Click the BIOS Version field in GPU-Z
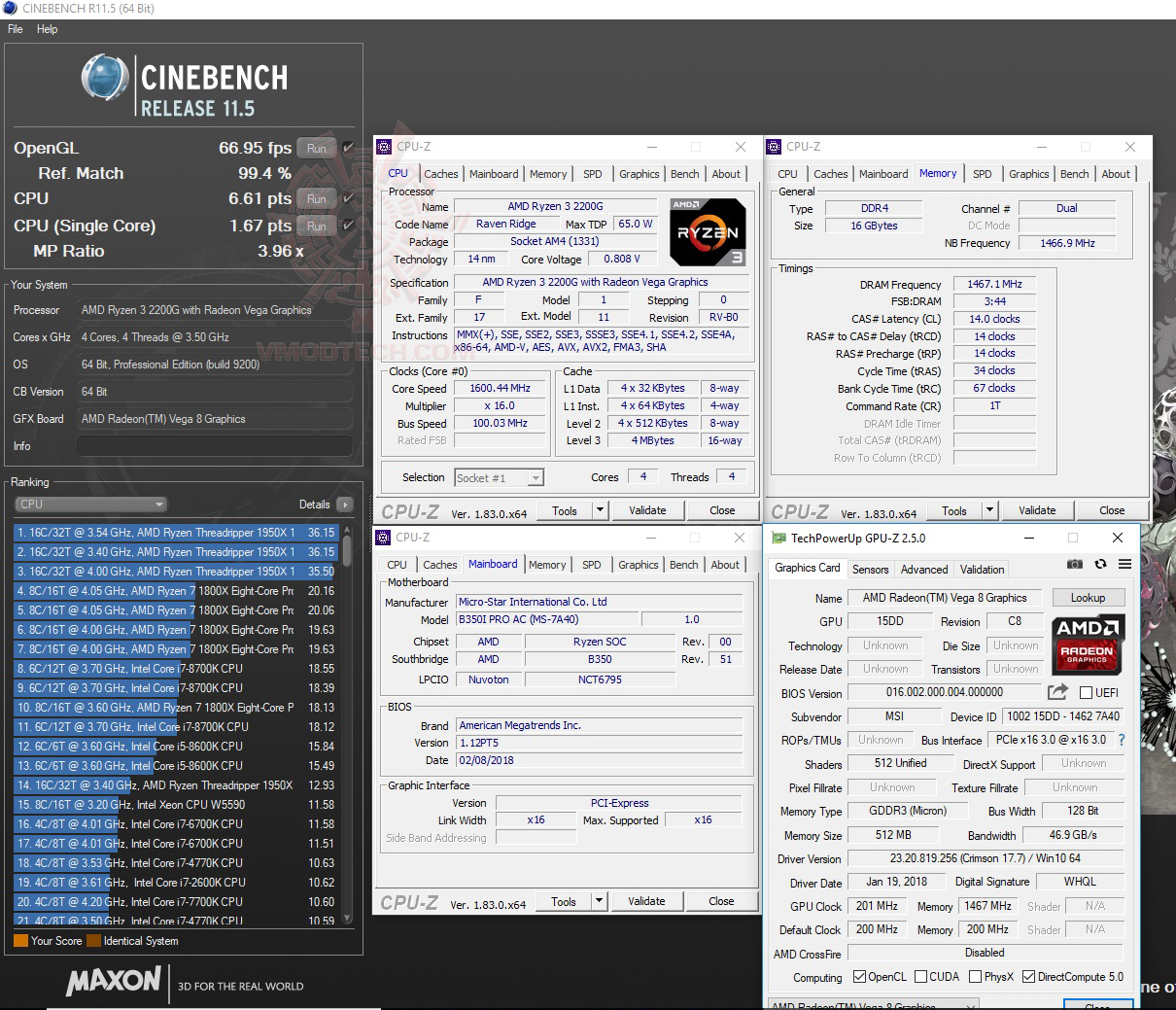This screenshot has width=1176, height=1010. click(945, 692)
